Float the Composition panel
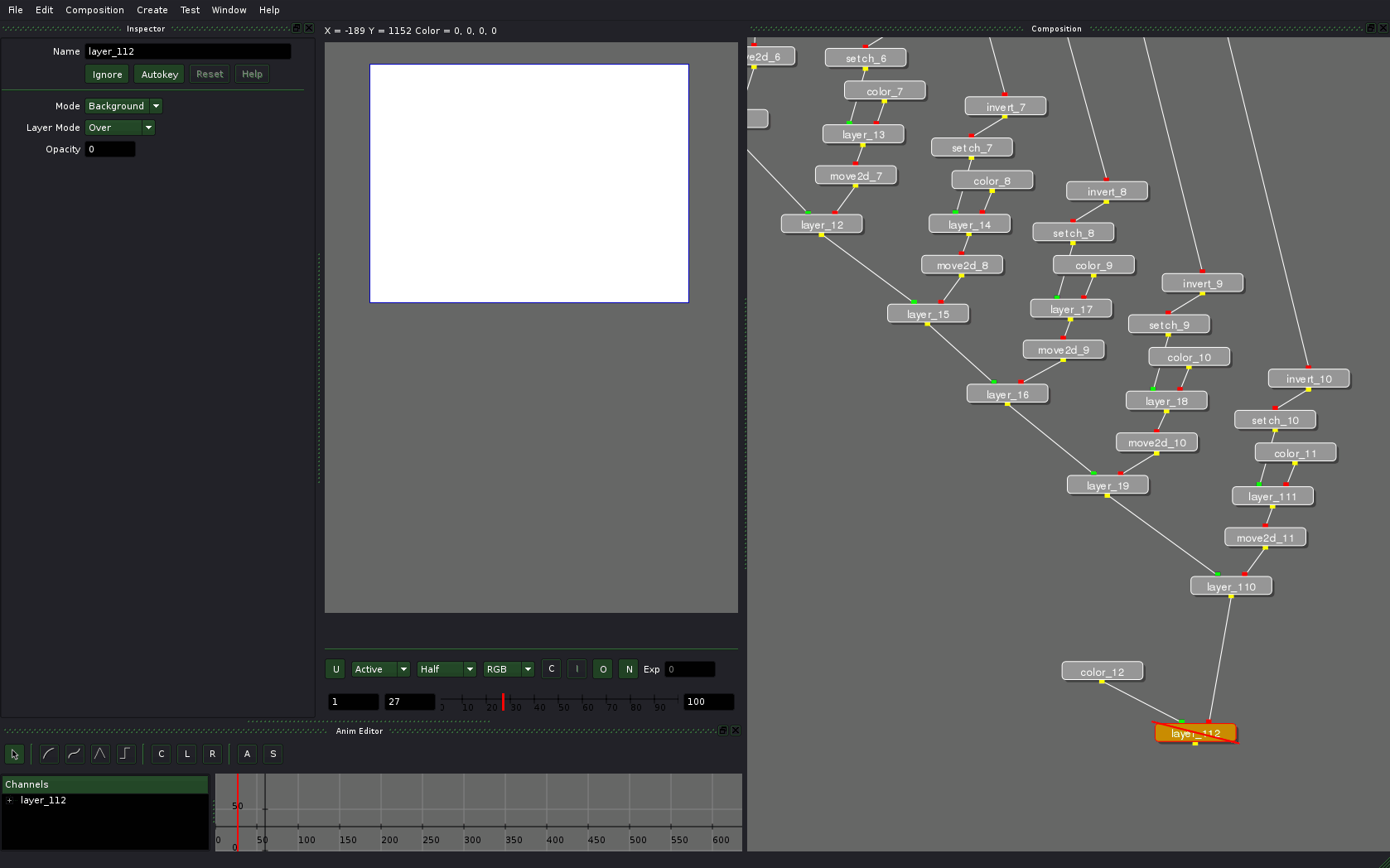 pyautogui.click(x=1370, y=28)
